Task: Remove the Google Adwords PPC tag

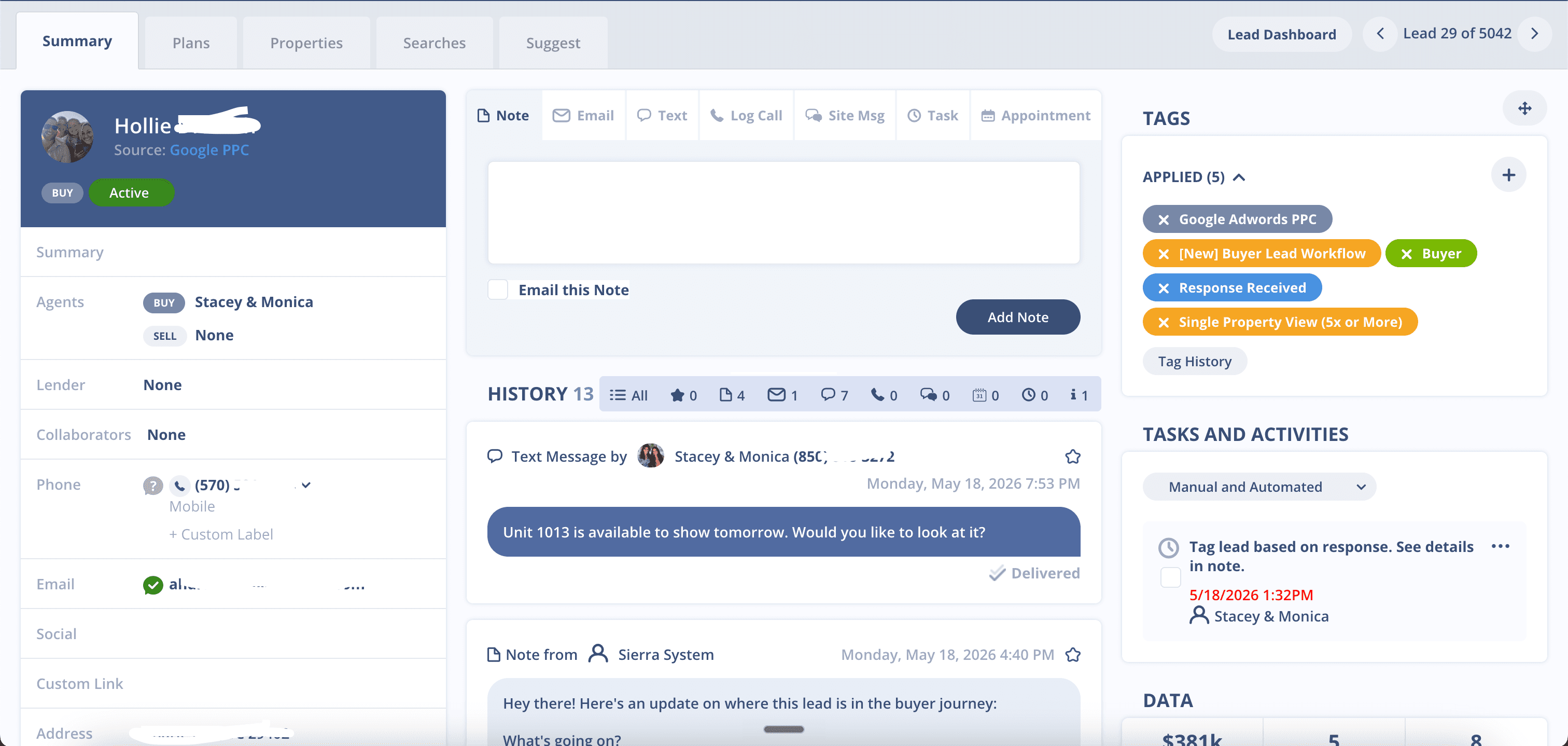Action: tap(1163, 220)
